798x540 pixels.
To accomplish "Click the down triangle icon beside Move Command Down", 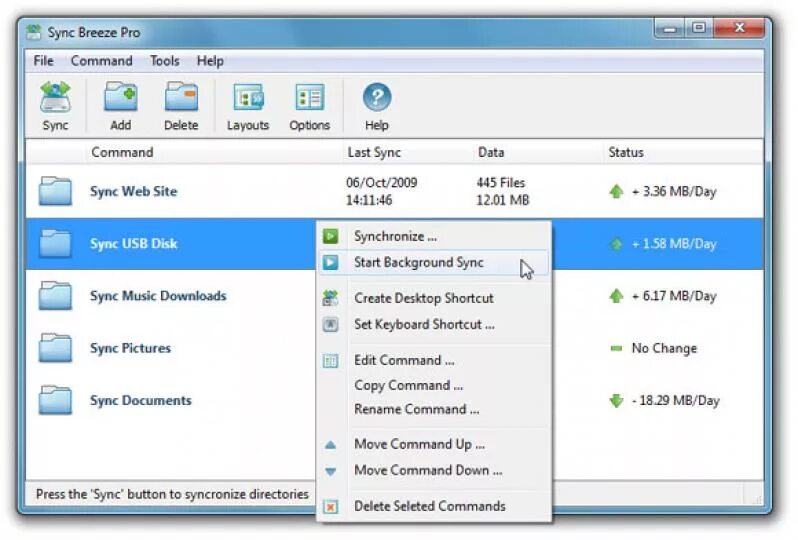I will click(330, 471).
